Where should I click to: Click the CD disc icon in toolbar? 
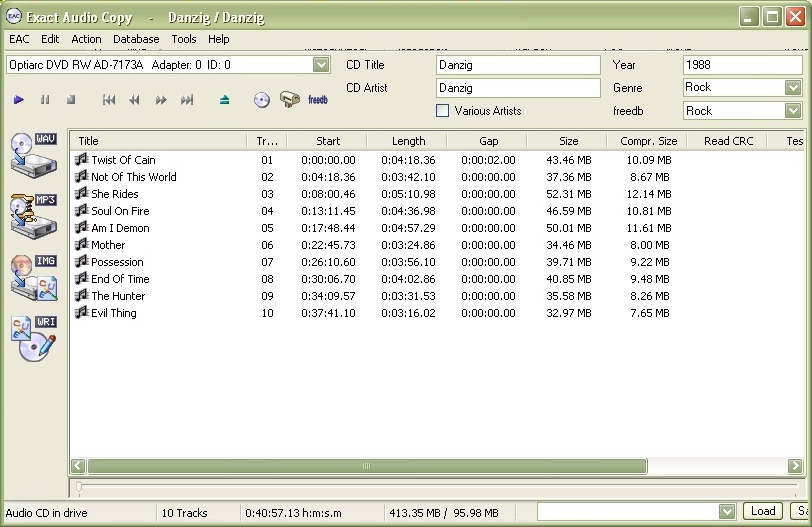pyautogui.click(x=262, y=100)
